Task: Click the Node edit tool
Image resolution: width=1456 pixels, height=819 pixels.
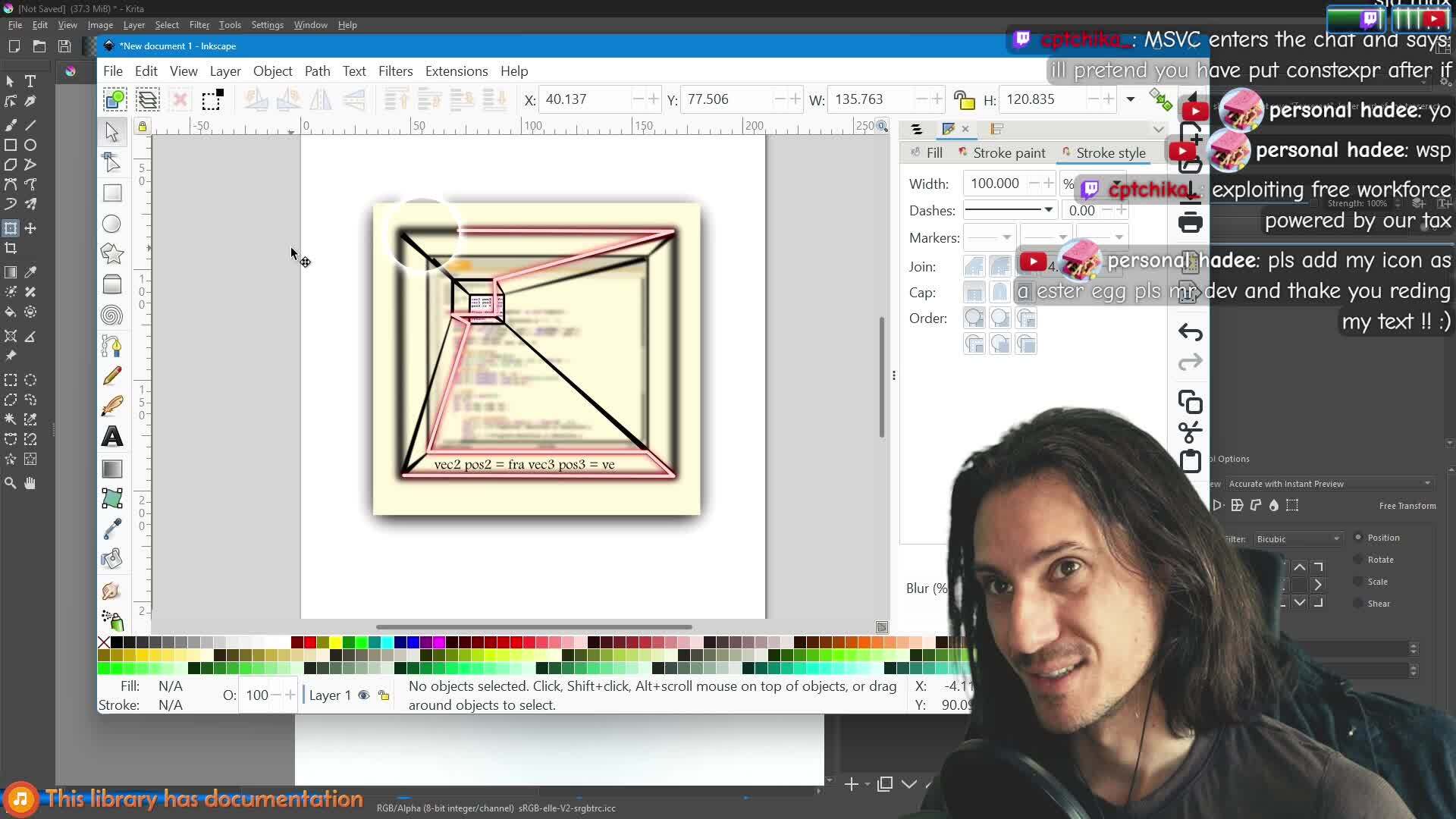Action: click(x=112, y=162)
